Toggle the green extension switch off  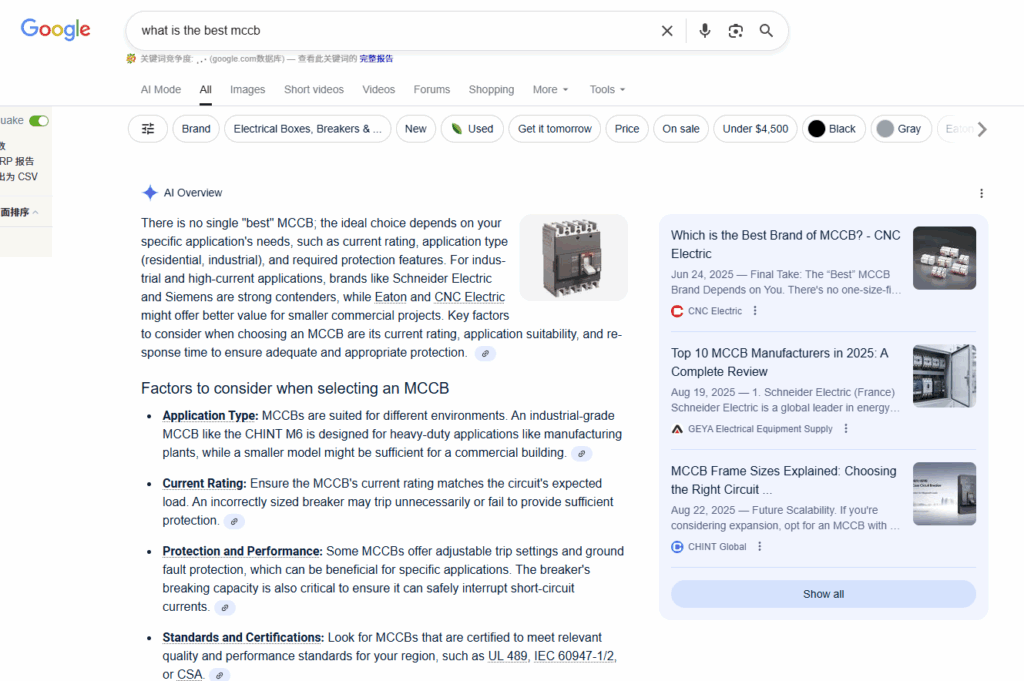[39, 121]
